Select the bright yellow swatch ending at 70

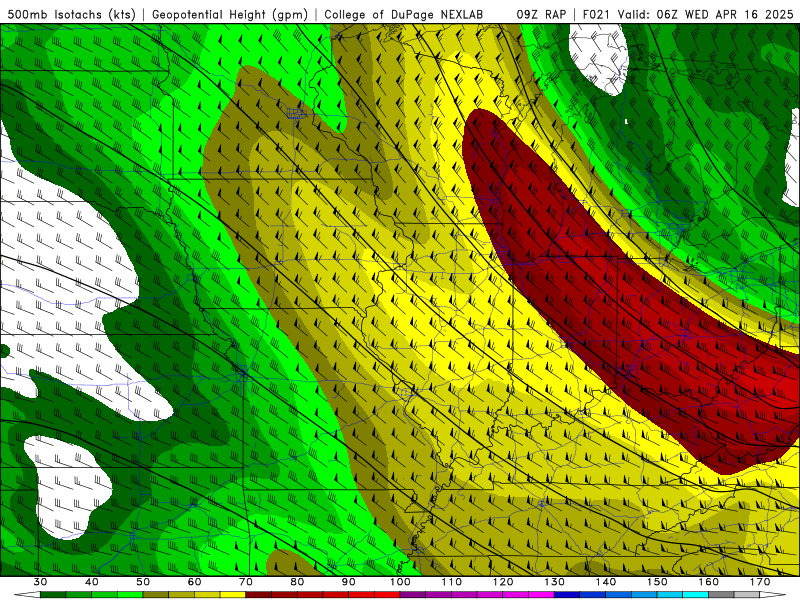point(233,594)
